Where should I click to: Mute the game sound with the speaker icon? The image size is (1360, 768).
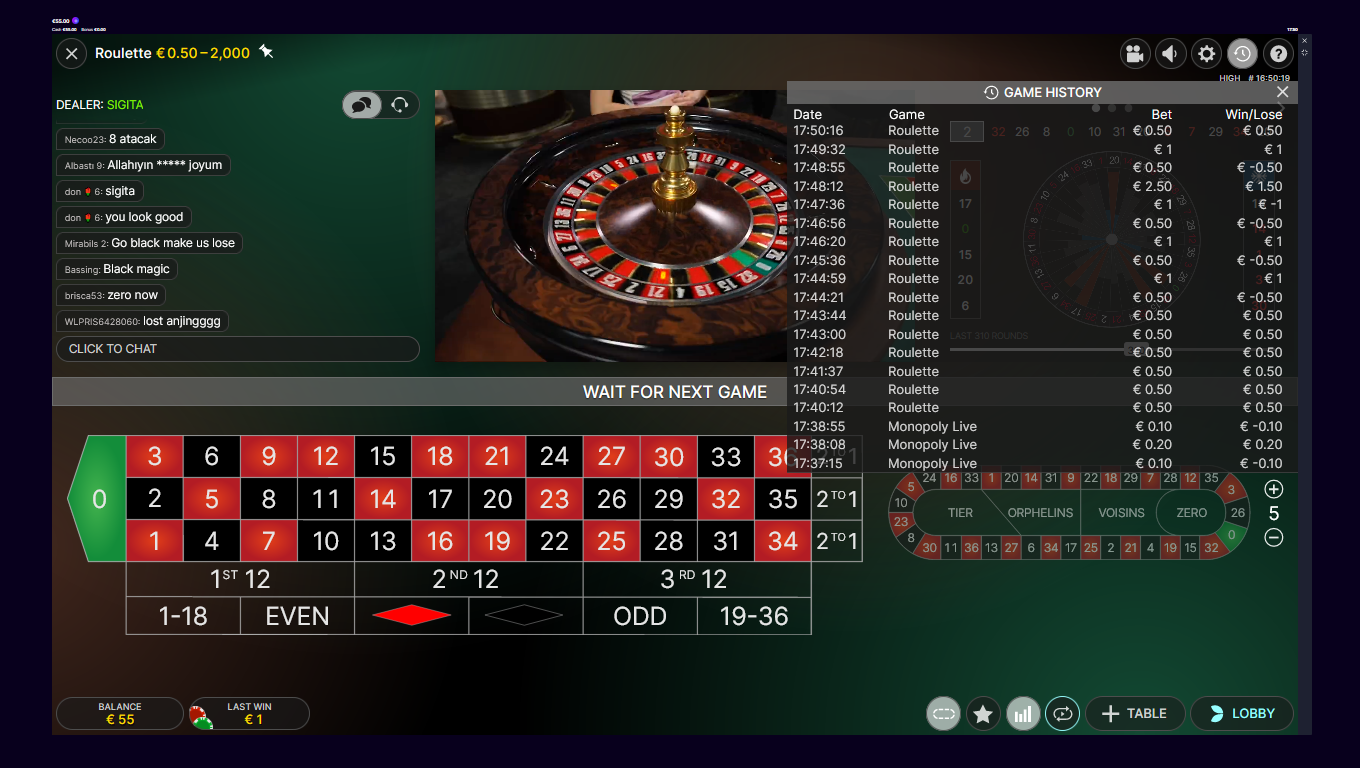pos(1170,54)
